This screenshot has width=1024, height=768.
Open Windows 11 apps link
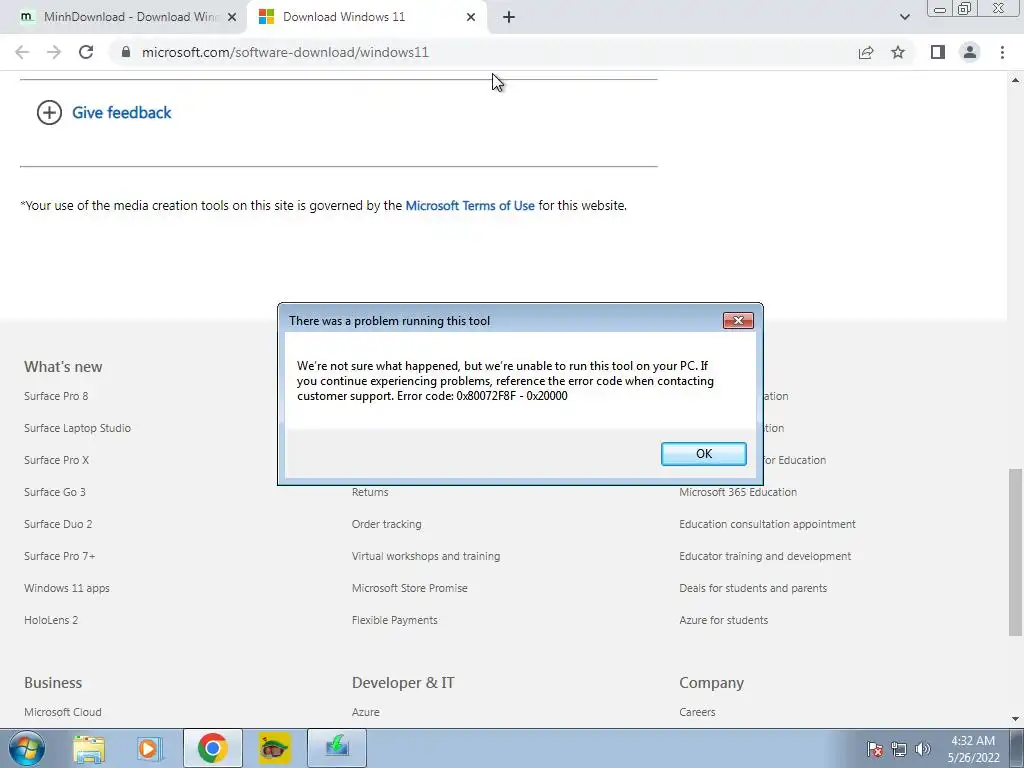tap(67, 588)
